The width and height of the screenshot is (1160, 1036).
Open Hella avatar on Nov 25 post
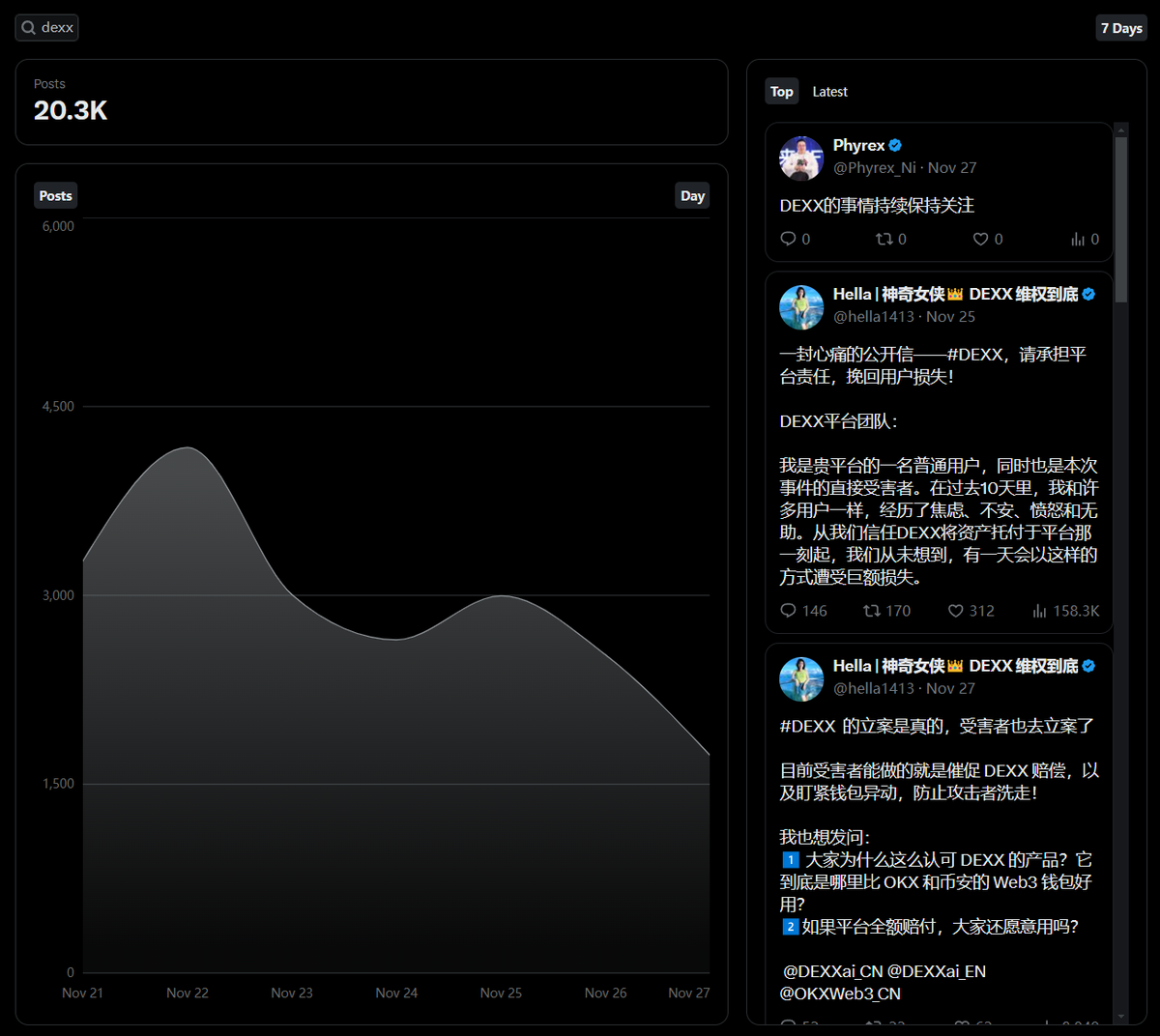tap(801, 307)
